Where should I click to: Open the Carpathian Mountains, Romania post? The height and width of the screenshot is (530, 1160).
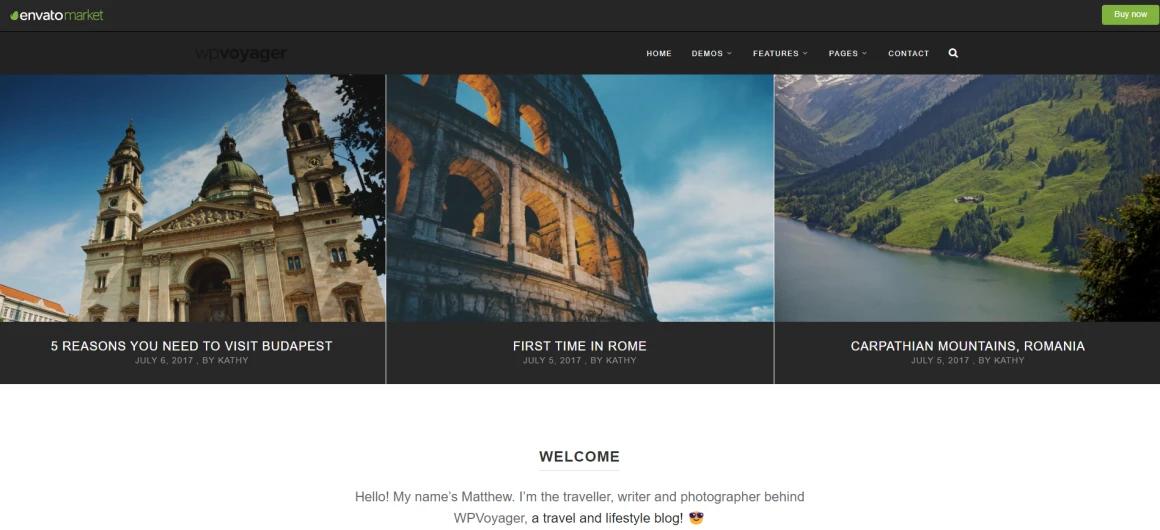(968, 346)
